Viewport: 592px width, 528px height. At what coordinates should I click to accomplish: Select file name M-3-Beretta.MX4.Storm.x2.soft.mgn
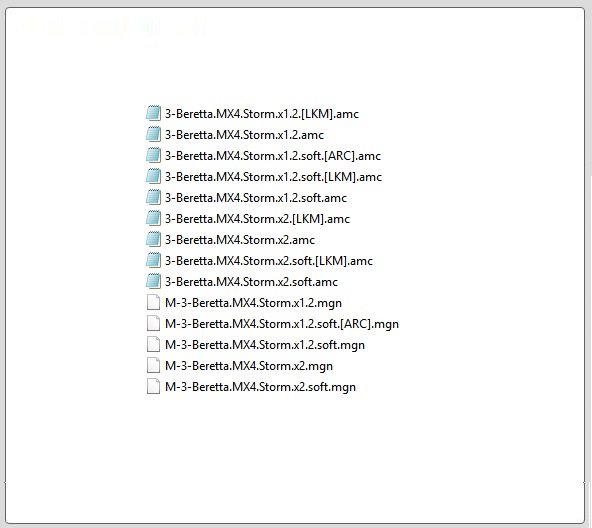point(261,387)
